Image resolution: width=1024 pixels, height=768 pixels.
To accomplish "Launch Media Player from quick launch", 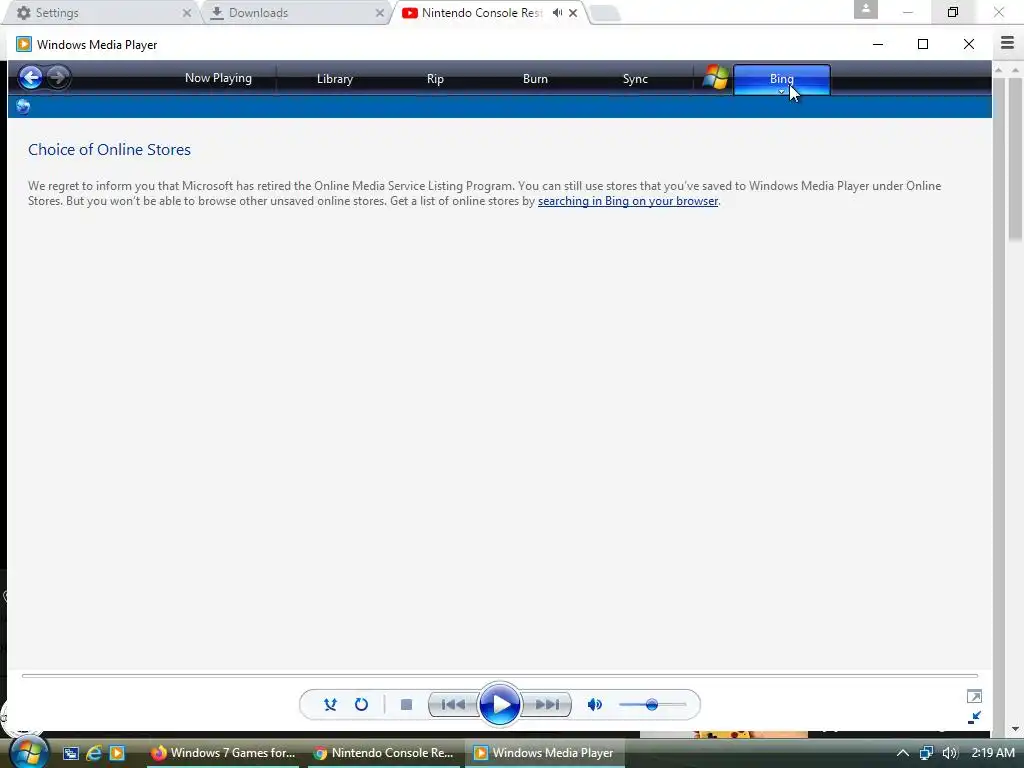I will tap(117, 753).
